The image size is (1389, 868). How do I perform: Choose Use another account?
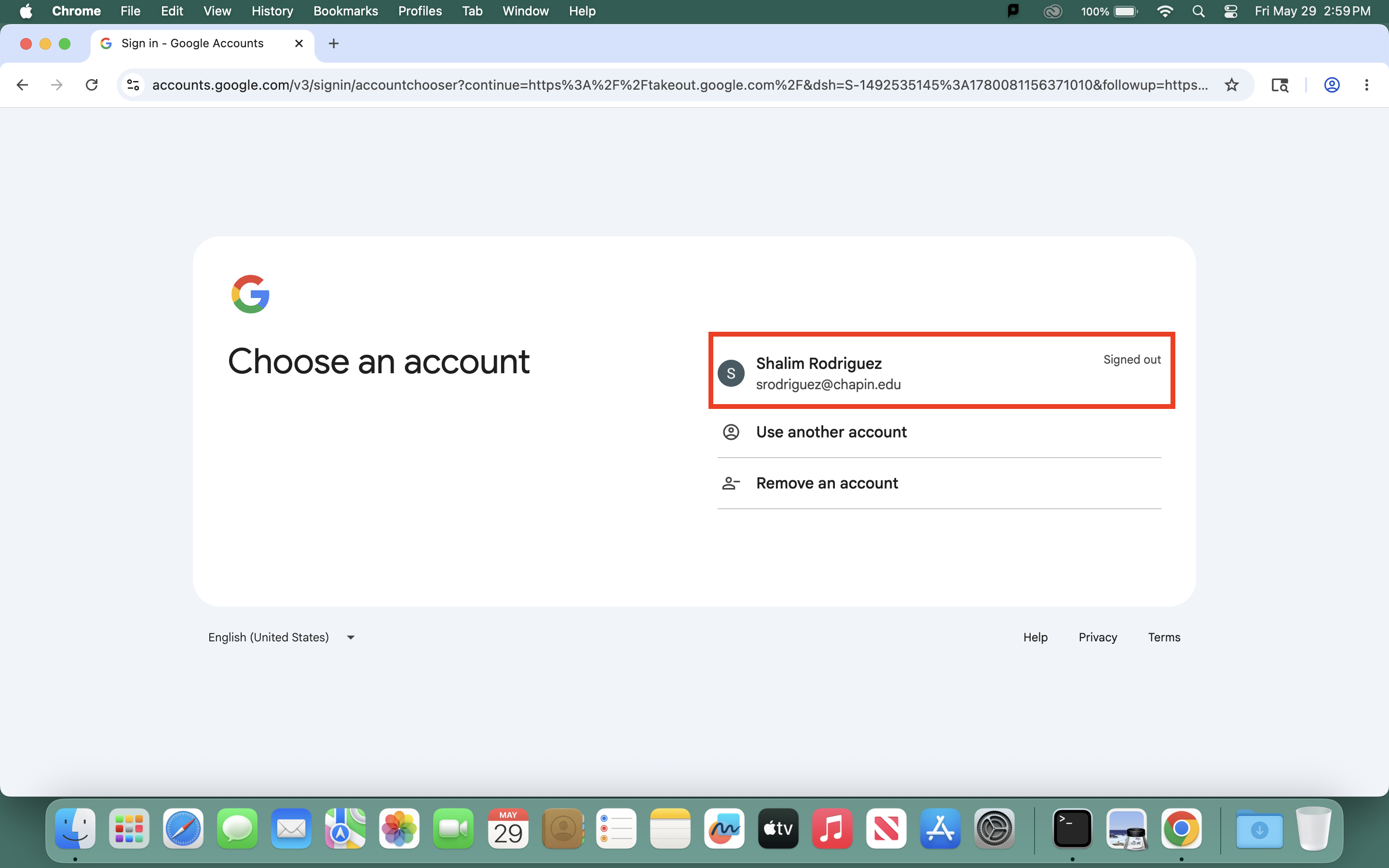click(939, 432)
